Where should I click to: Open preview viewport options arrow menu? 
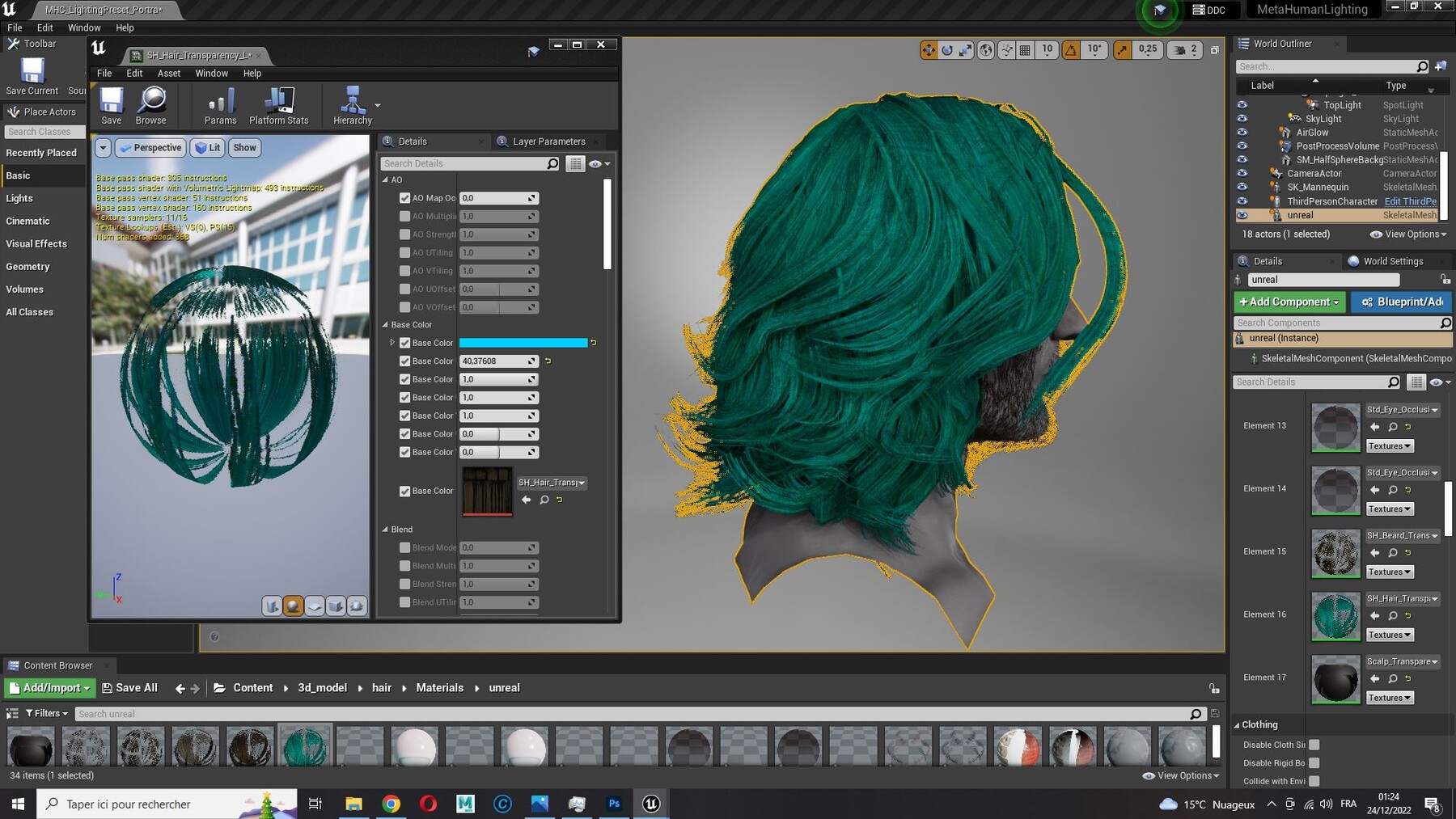coord(103,148)
